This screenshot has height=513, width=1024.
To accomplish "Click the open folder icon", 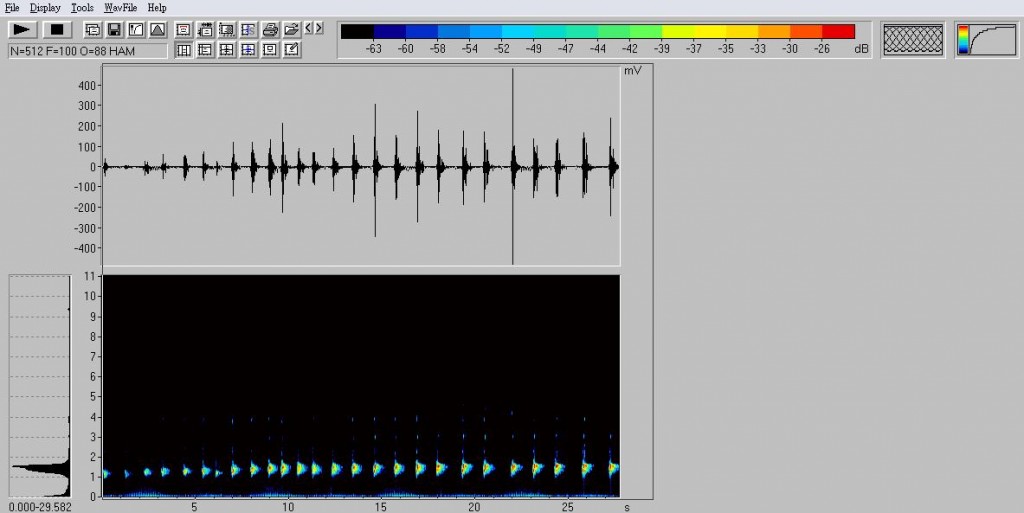I will (291, 30).
